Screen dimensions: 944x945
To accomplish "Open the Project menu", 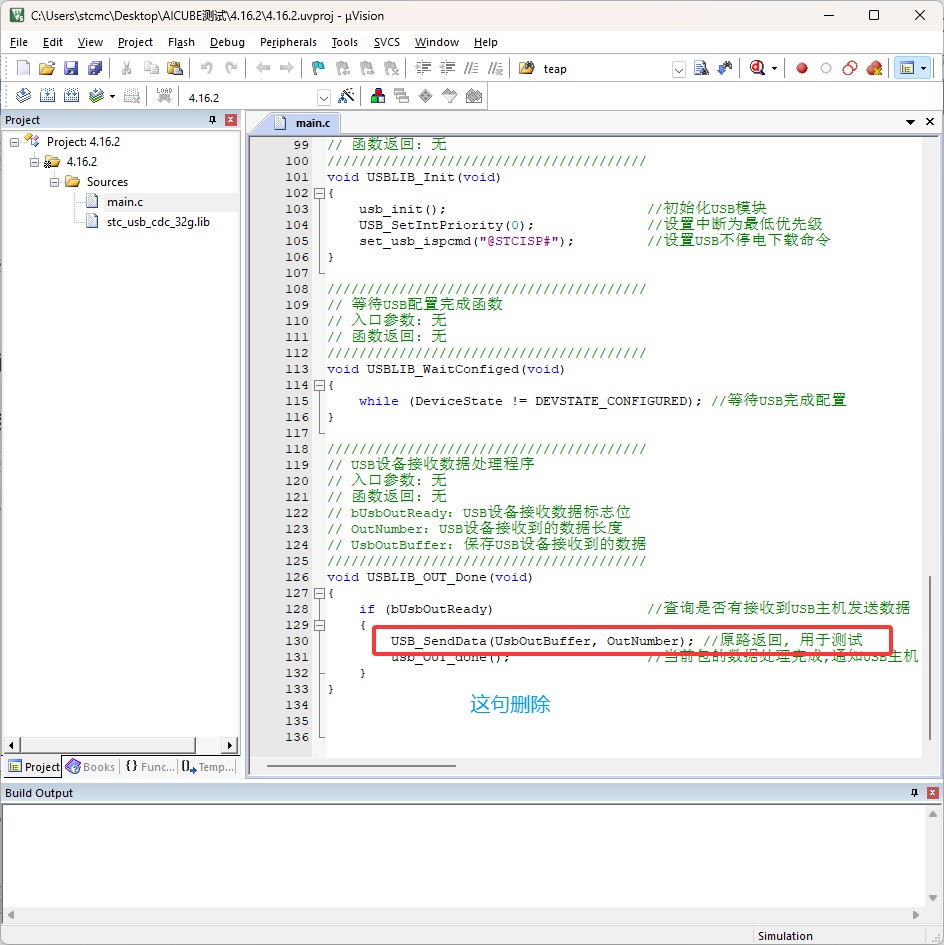I will (x=135, y=42).
